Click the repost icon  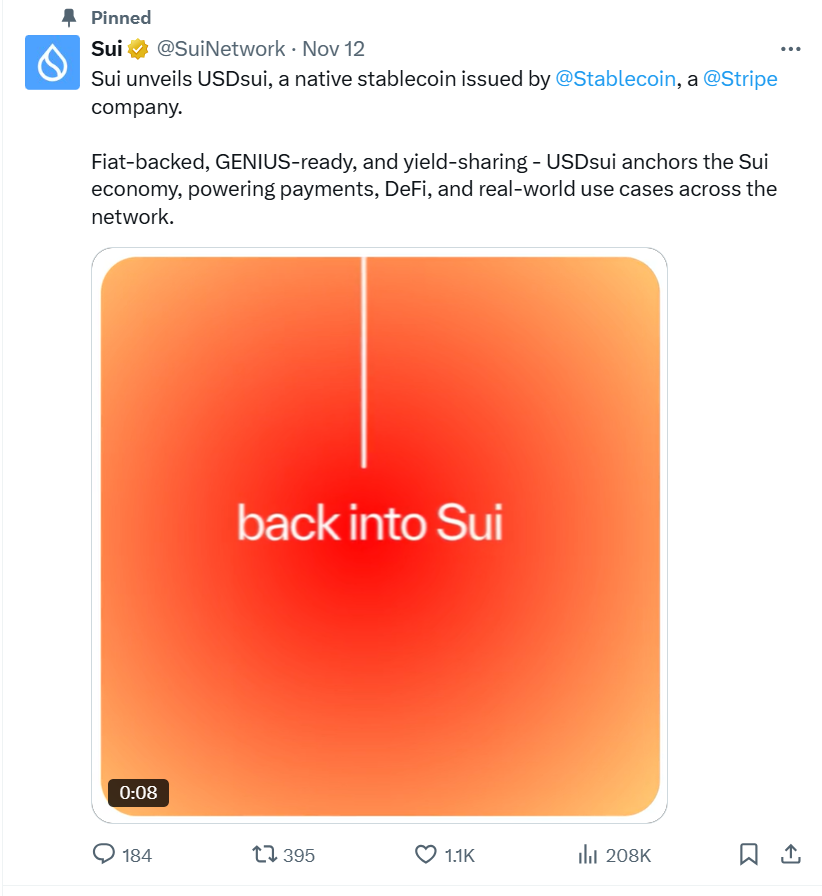point(264,855)
